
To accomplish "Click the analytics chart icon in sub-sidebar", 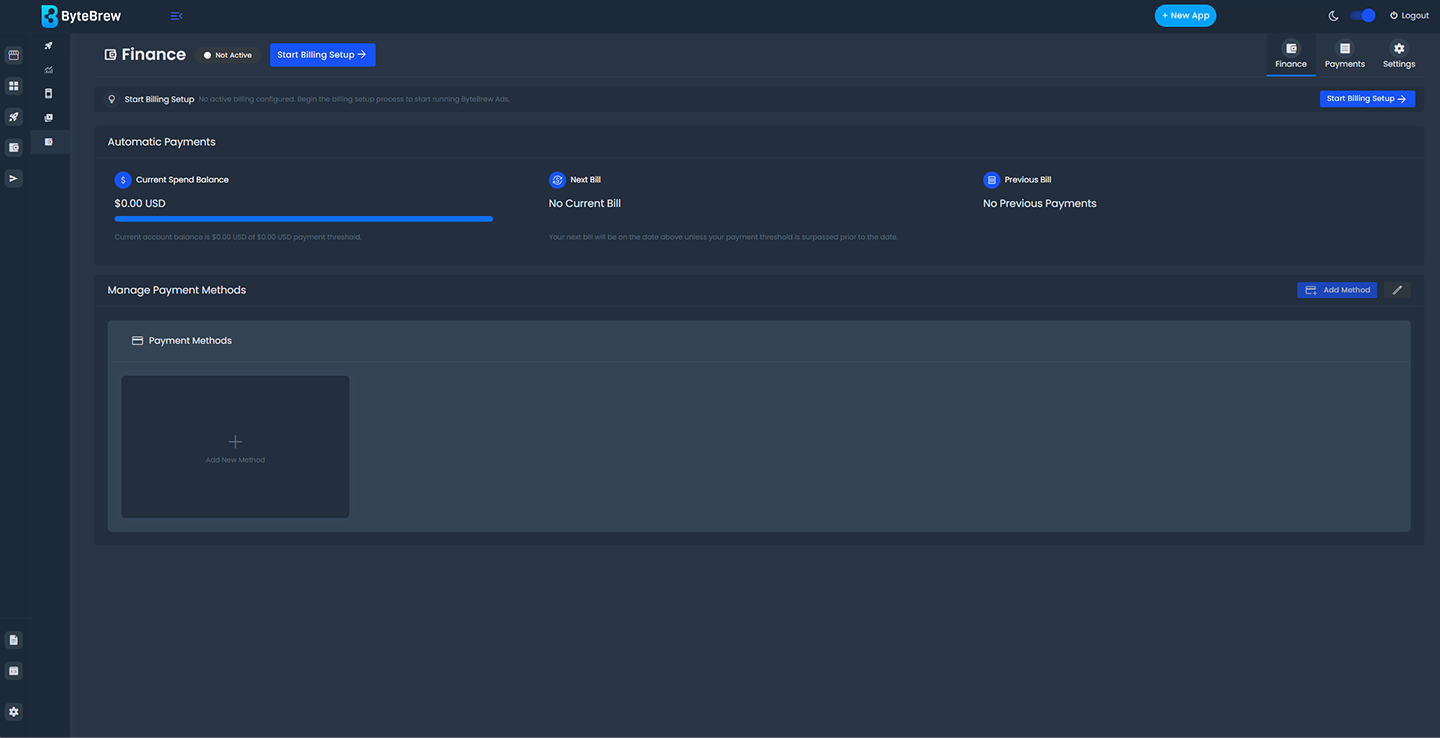I will (49, 70).
